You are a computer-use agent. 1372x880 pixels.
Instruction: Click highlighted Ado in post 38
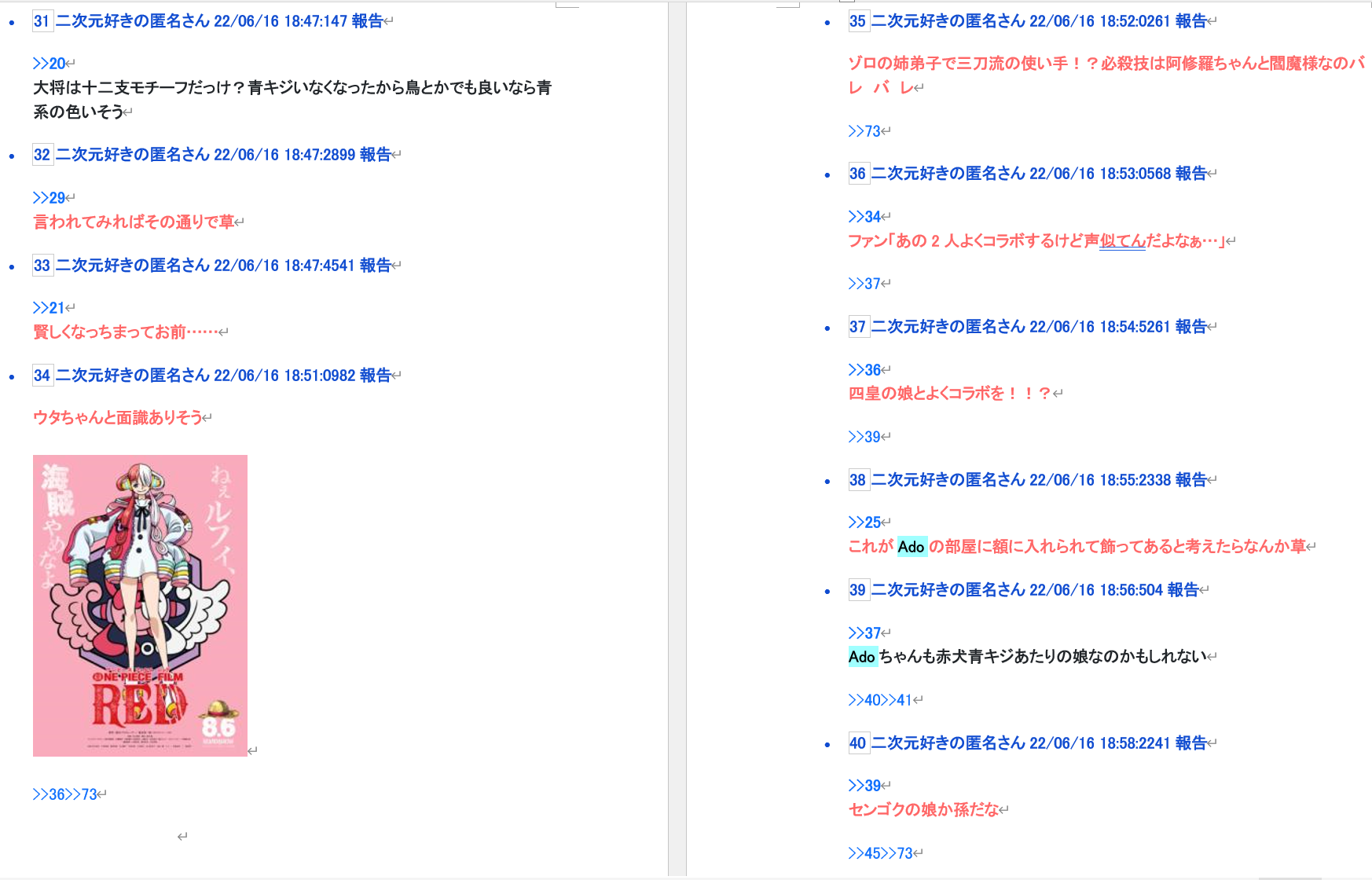[912, 547]
